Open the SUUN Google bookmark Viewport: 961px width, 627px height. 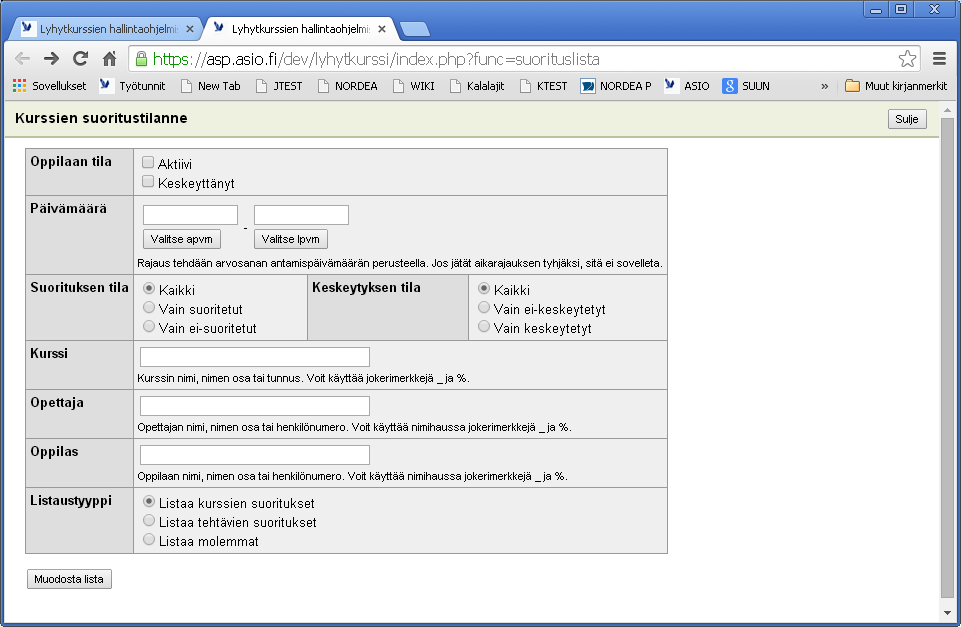click(x=746, y=86)
